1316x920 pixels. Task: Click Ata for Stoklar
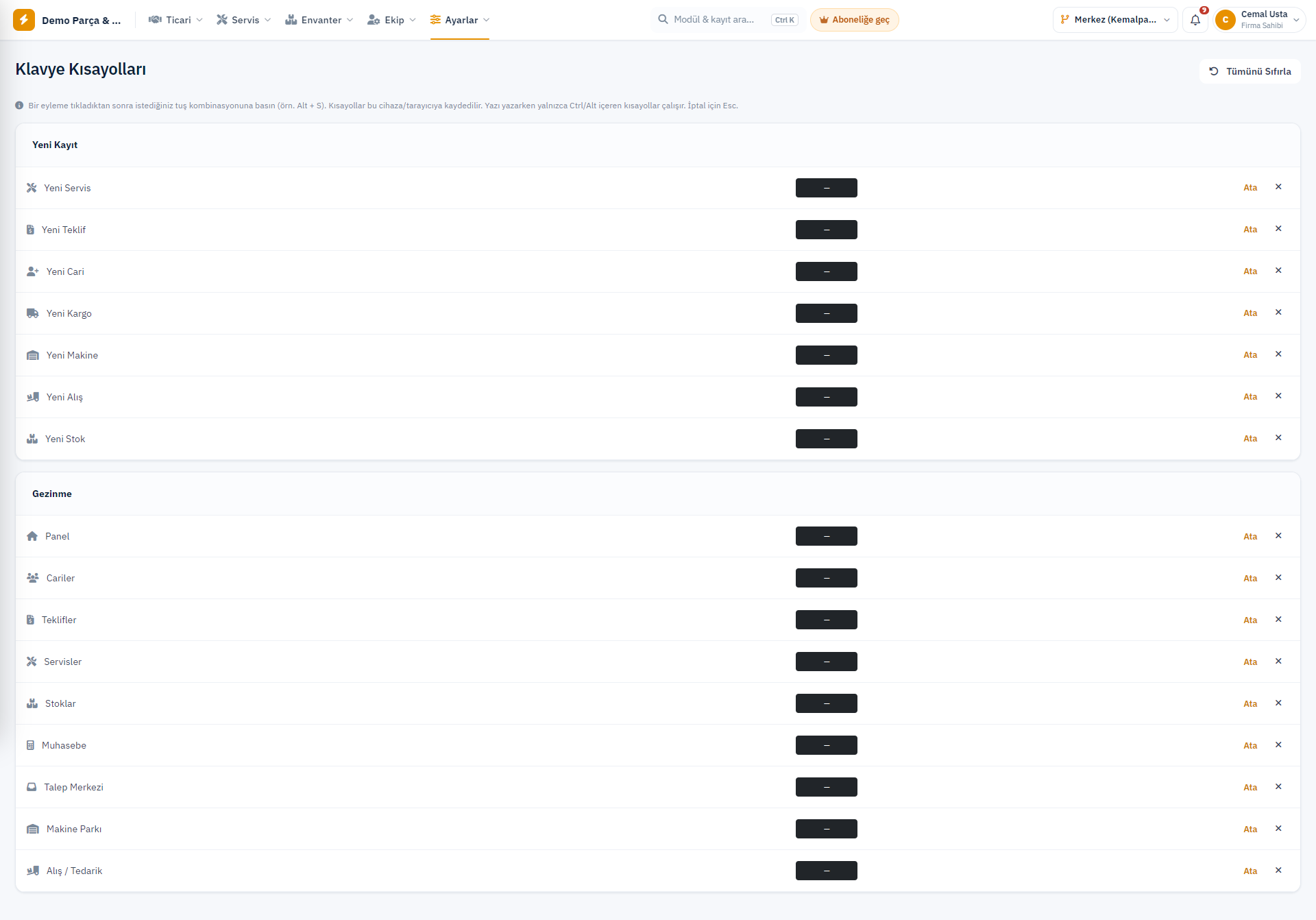coord(1250,704)
